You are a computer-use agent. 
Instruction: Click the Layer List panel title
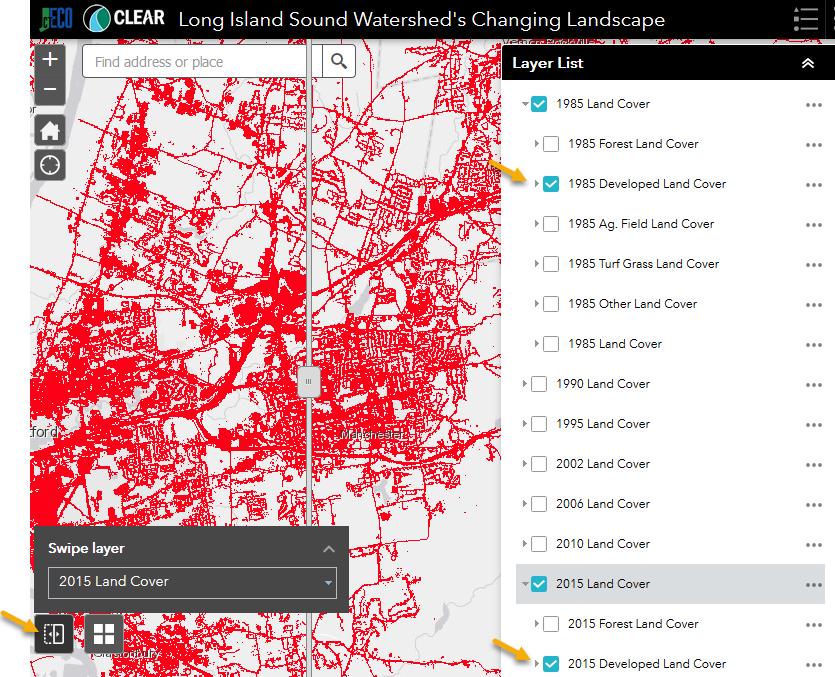pyautogui.click(x=547, y=63)
